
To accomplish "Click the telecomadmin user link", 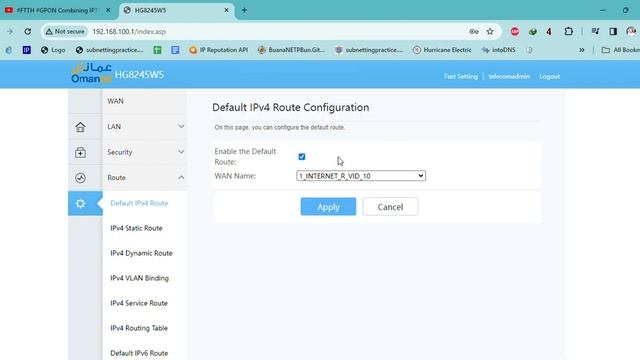I will pyautogui.click(x=509, y=76).
